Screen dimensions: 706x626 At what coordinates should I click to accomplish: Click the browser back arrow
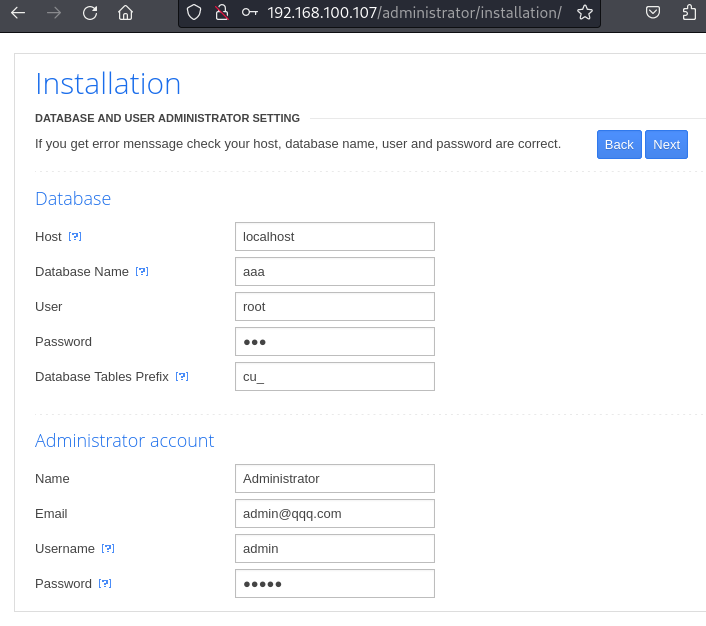tap(18, 13)
